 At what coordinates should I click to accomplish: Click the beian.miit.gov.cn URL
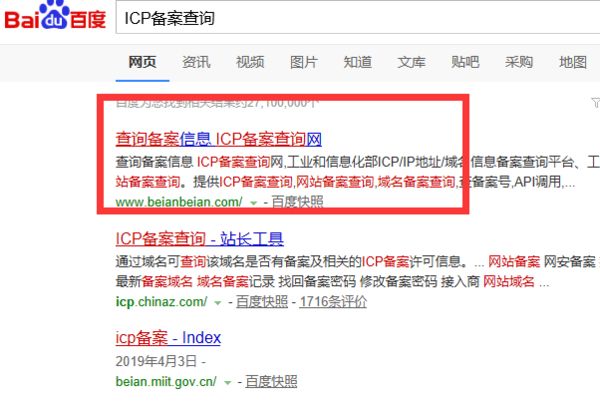tap(166, 382)
